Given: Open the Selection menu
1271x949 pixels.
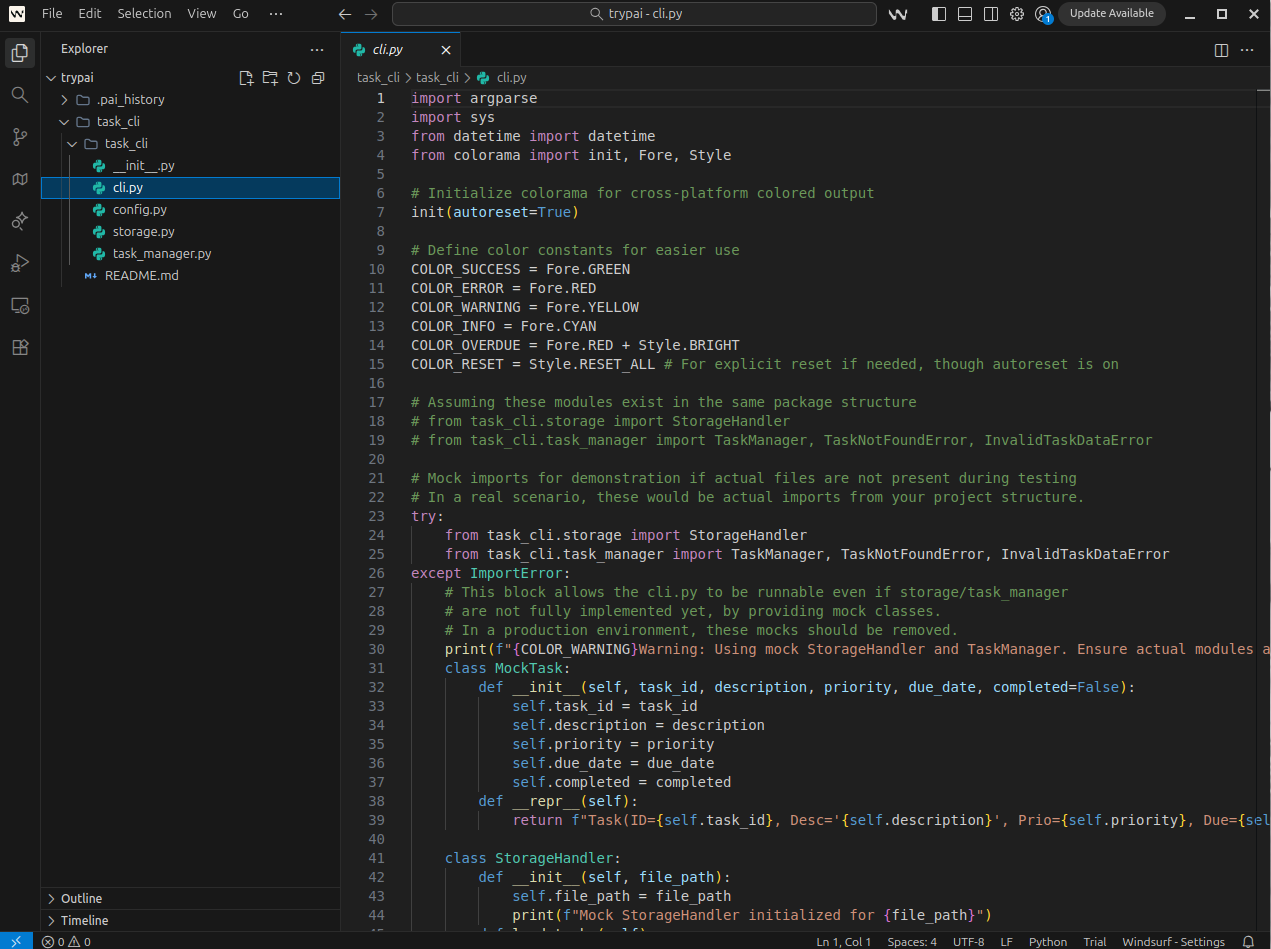Looking at the screenshot, I should (144, 14).
